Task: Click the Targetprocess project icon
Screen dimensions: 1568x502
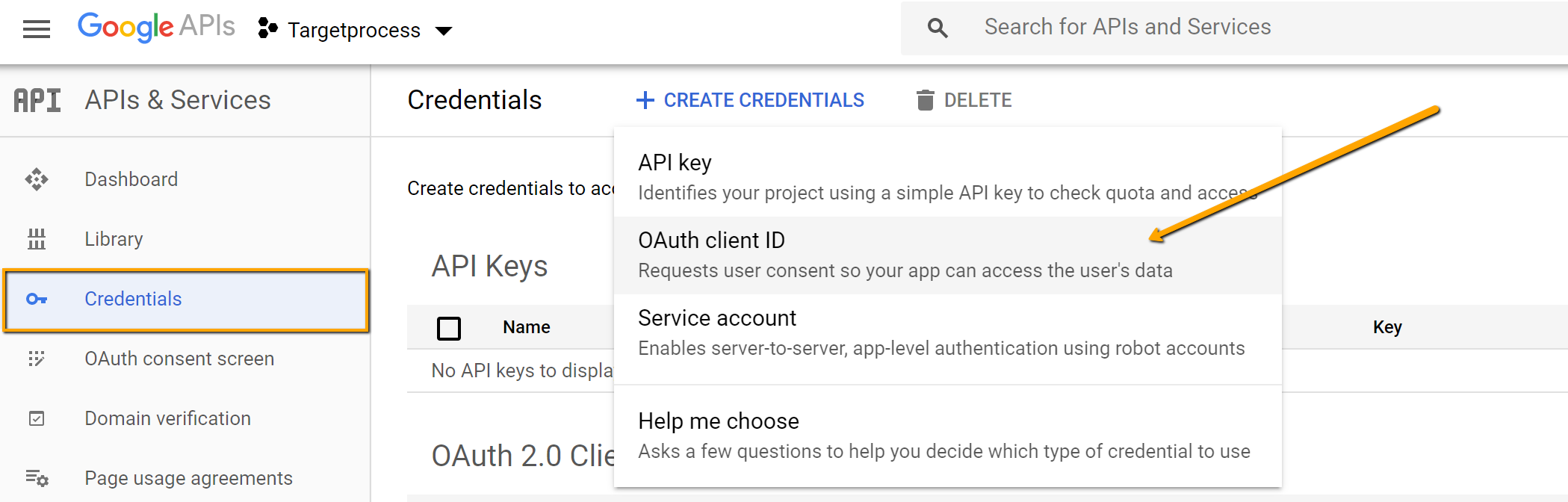Action: [x=267, y=29]
